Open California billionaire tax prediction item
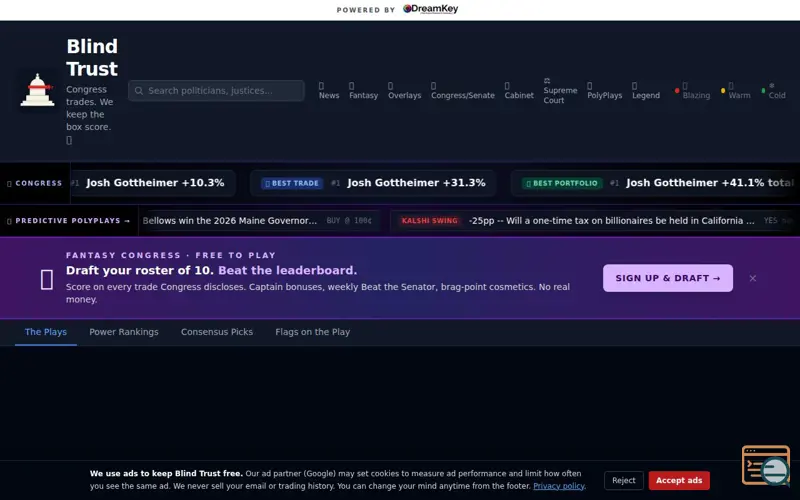800x500 pixels. pyautogui.click(x=611, y=221)
